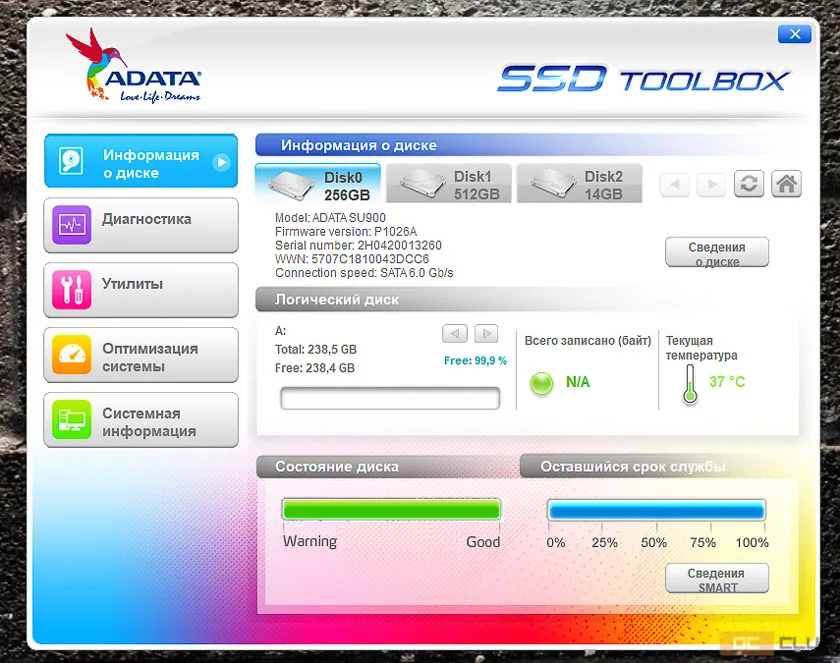
Task: Click the disk icon in Информация о диске
Action: point(71,161)
